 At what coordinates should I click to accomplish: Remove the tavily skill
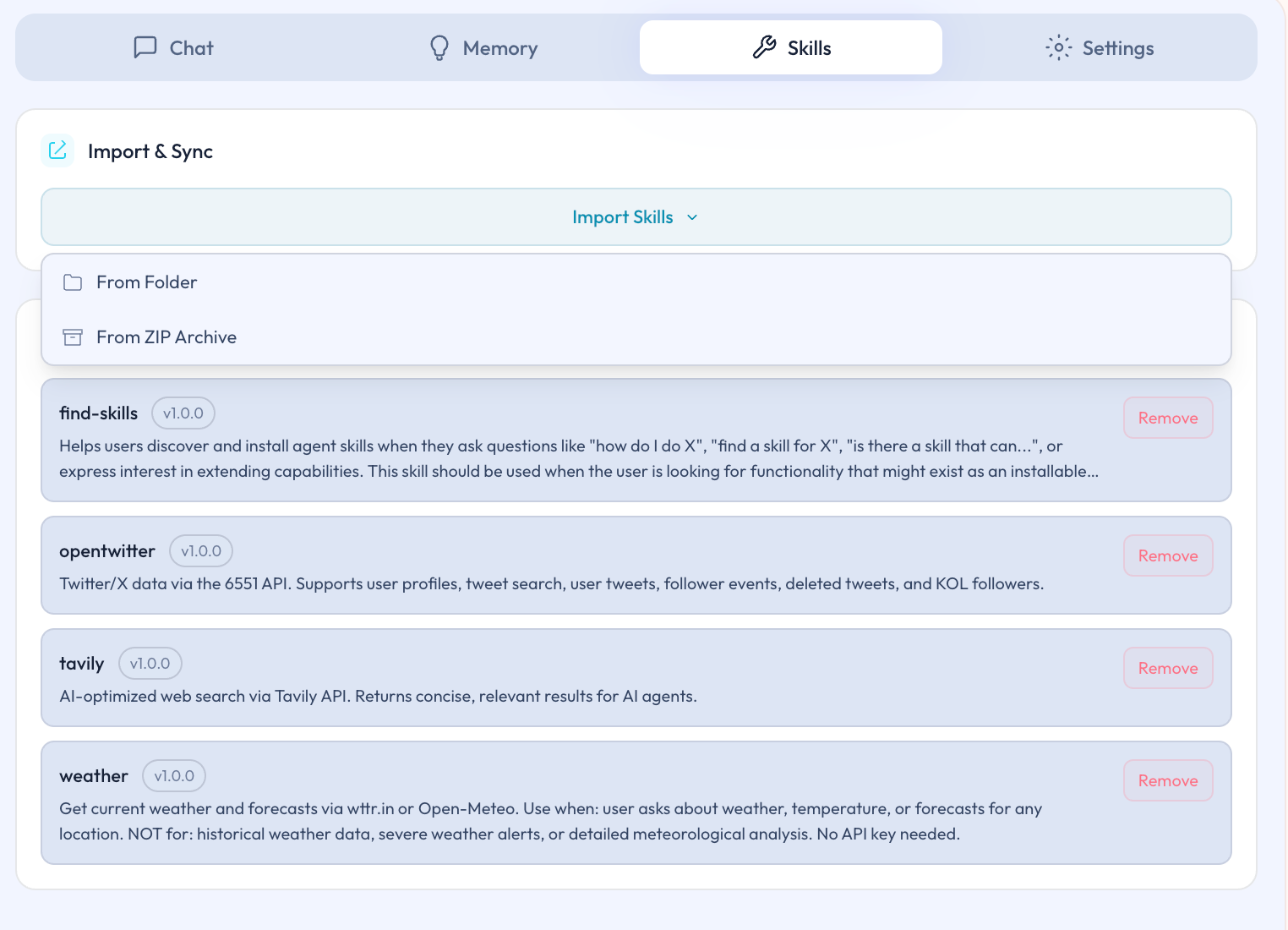pyautogui.click(x=1167, y=668)
